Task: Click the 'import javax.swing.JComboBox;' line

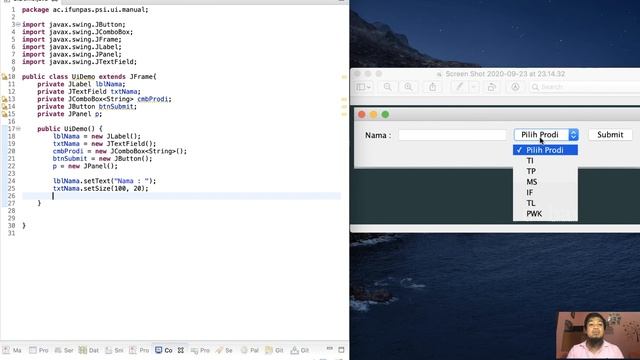Action: 78,32
